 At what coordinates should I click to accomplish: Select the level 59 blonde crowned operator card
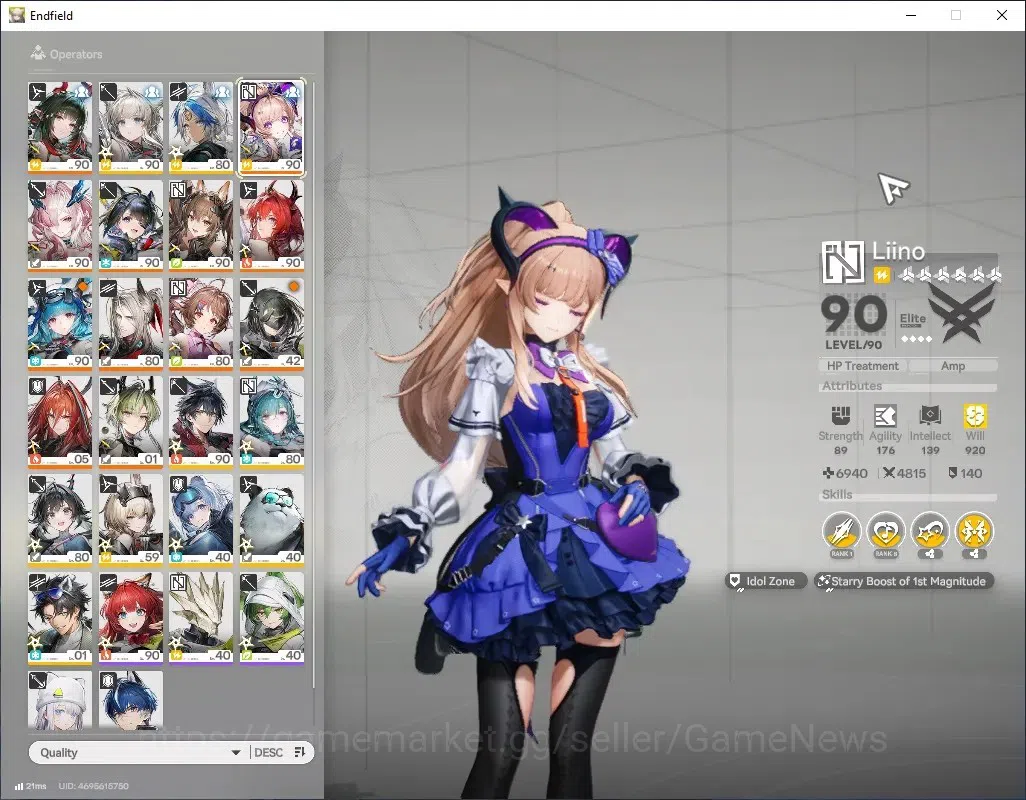(130, 520)
